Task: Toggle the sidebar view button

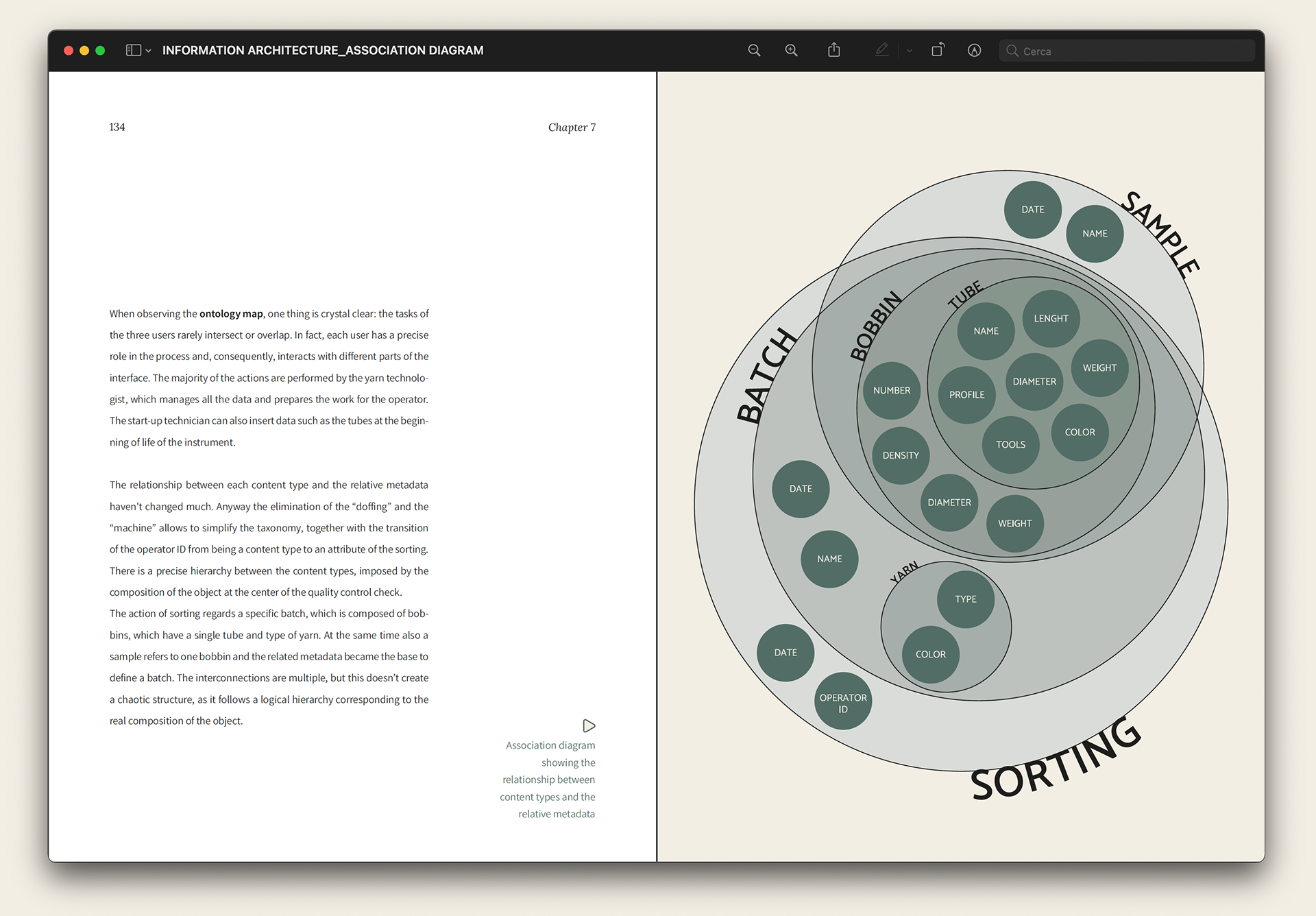Action: pos(134,50)
